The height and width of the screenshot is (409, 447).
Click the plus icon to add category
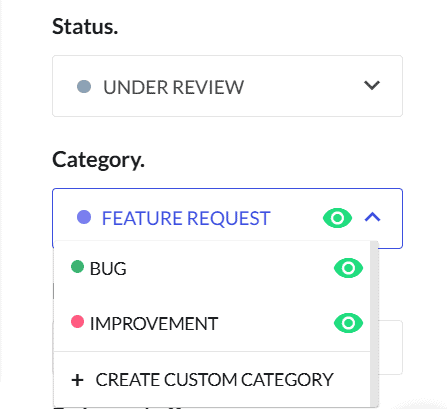pyautogui.click(x=77, y=380)
